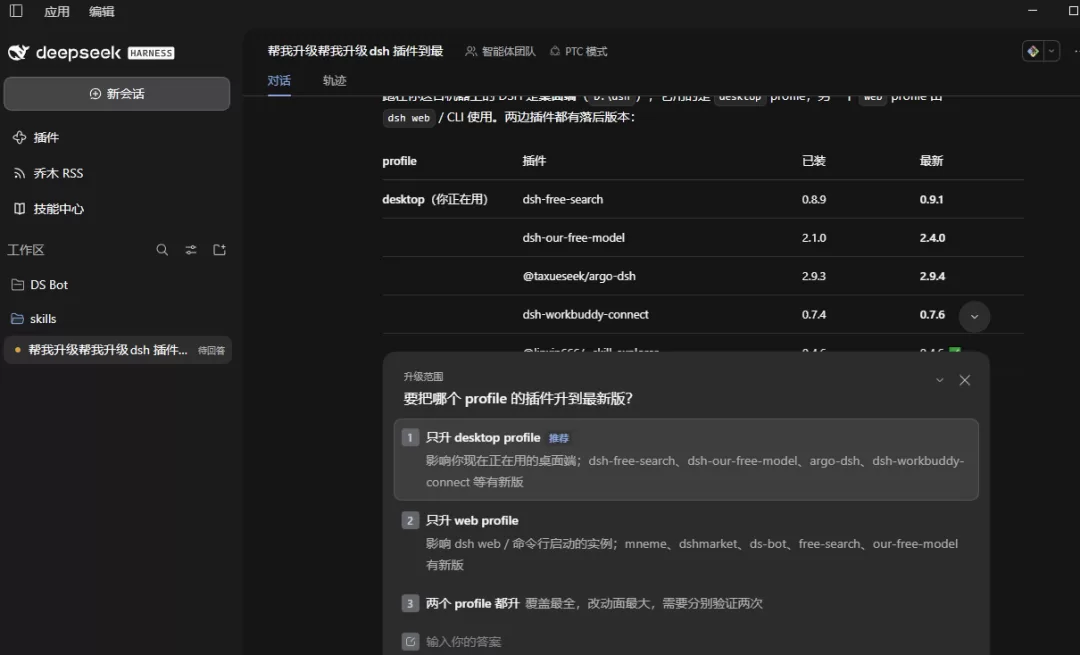This screenshot has width=1080, height=655.
Task: Select option 两个 profile 都升
Action: pyautogui.click(x=686, y=603)
